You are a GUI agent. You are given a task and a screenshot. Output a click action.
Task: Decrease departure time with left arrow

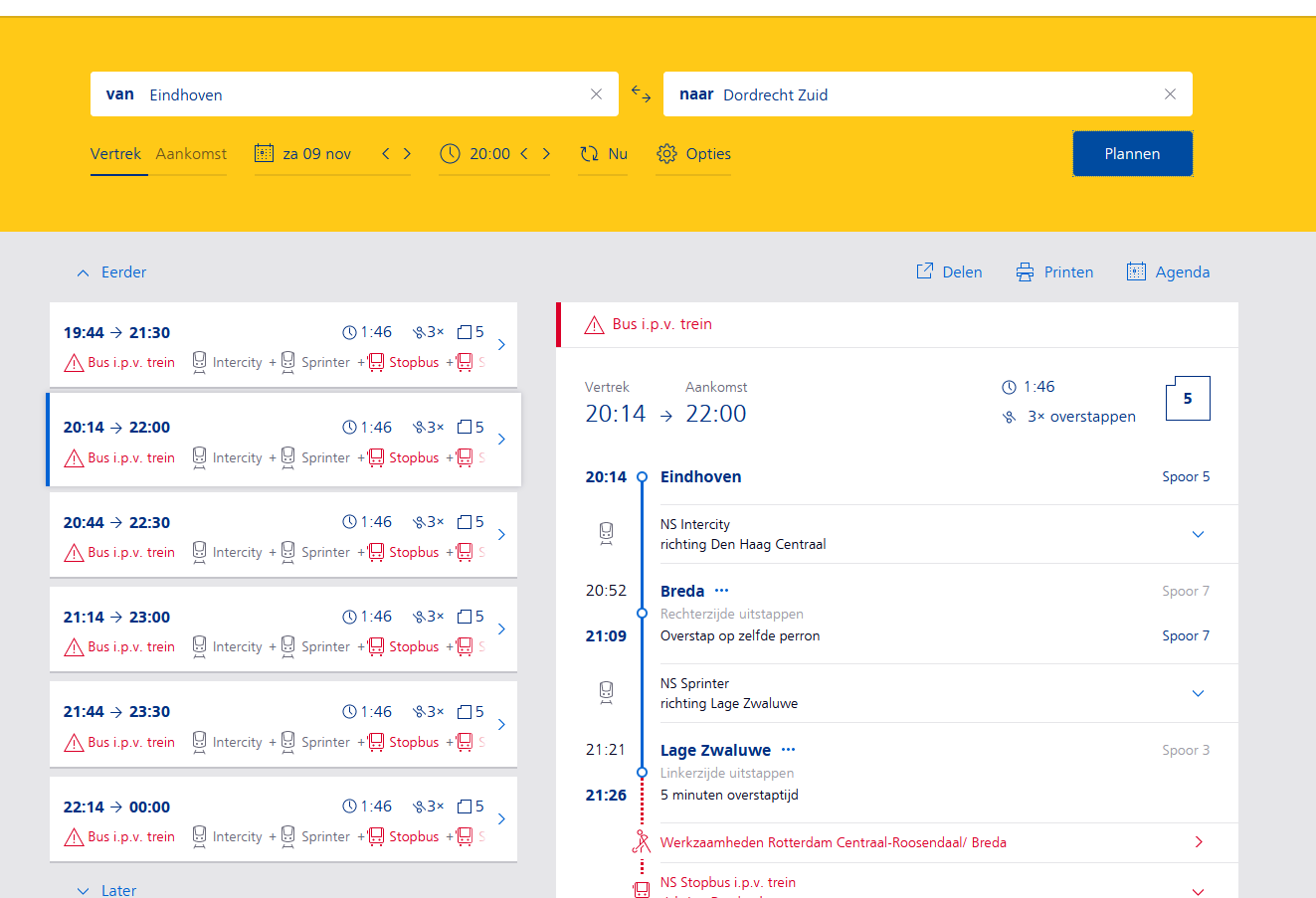point(524,153)
